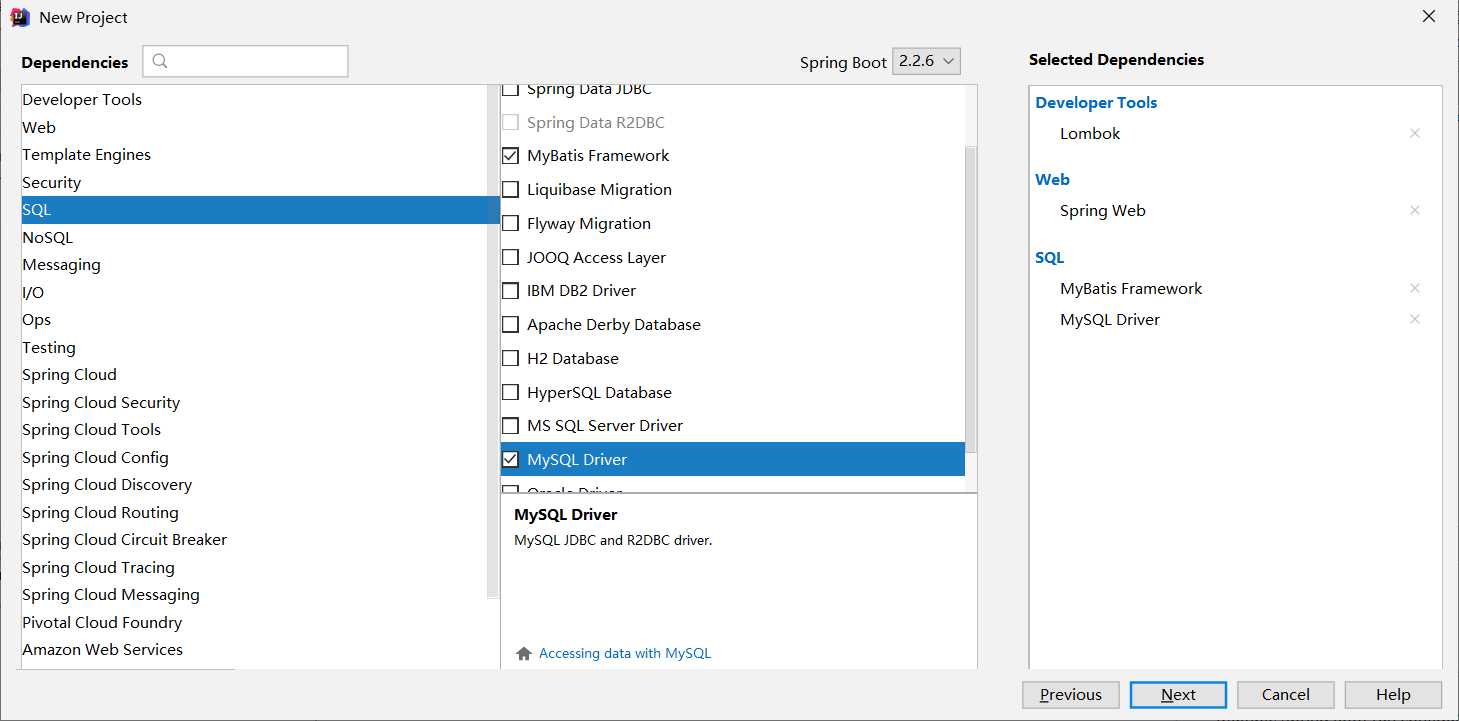Click the Cancel button
Screen dimensions: 1459x721
coord(1285,695)
